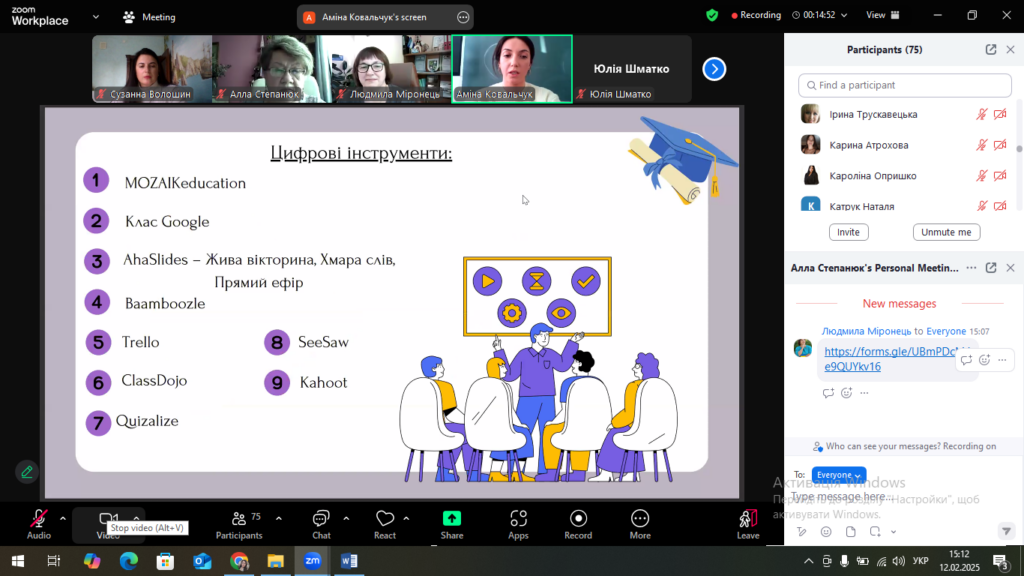Open the More options ellipsis in toolbar

(x=640, y=522)
